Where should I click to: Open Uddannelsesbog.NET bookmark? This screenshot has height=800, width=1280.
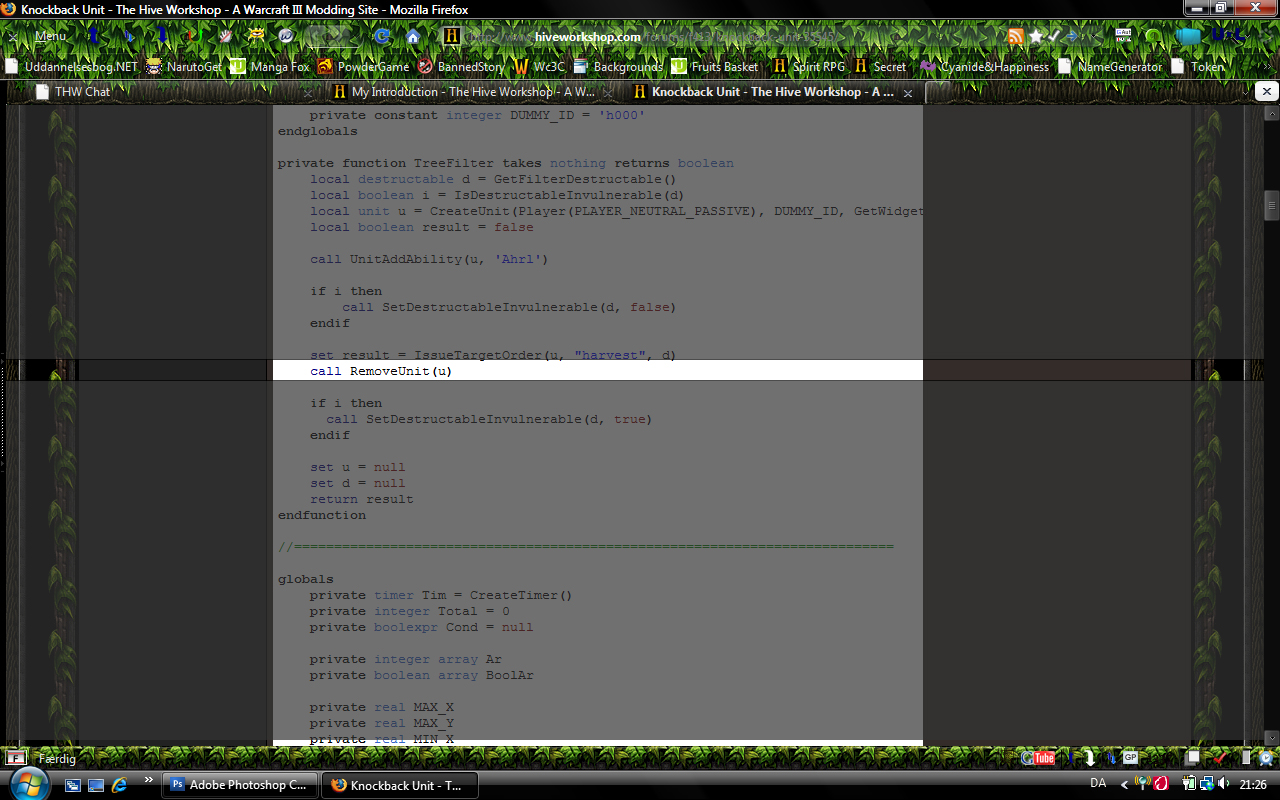tap(71, 67)
